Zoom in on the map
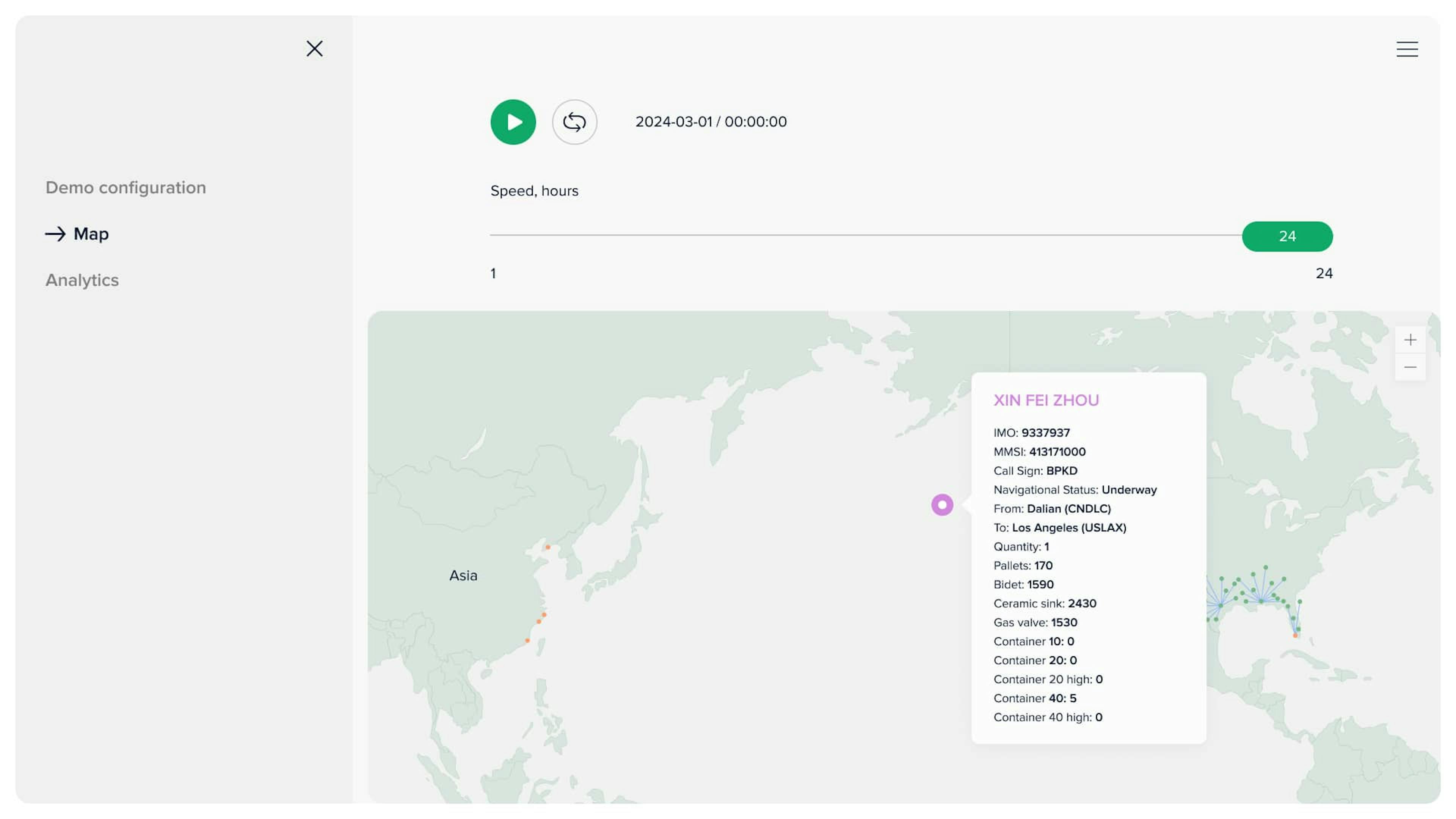The height and width of the screenshot is (819, 1456). point(1410,340)
